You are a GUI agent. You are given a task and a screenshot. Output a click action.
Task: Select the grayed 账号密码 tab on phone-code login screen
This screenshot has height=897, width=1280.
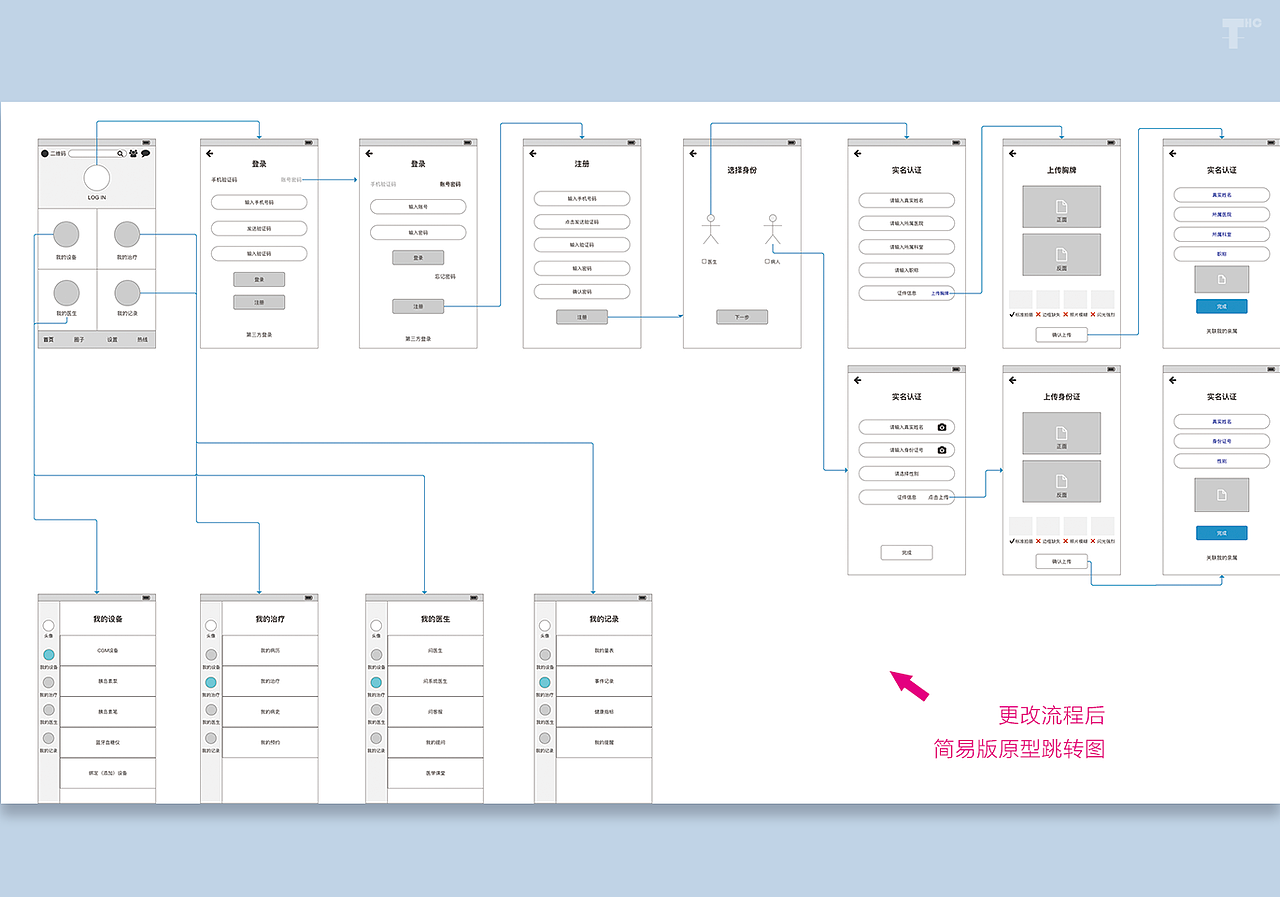tap(291, 180)
